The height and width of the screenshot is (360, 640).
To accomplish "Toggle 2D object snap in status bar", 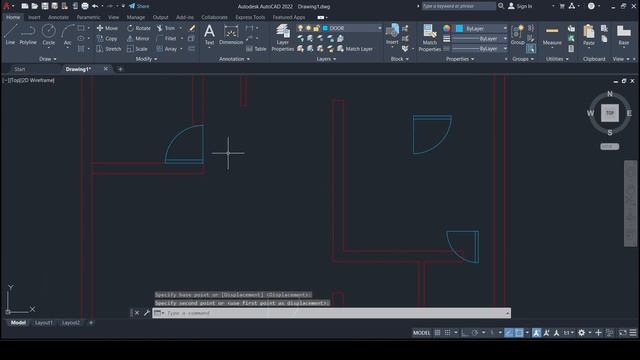I will (519, 333).
